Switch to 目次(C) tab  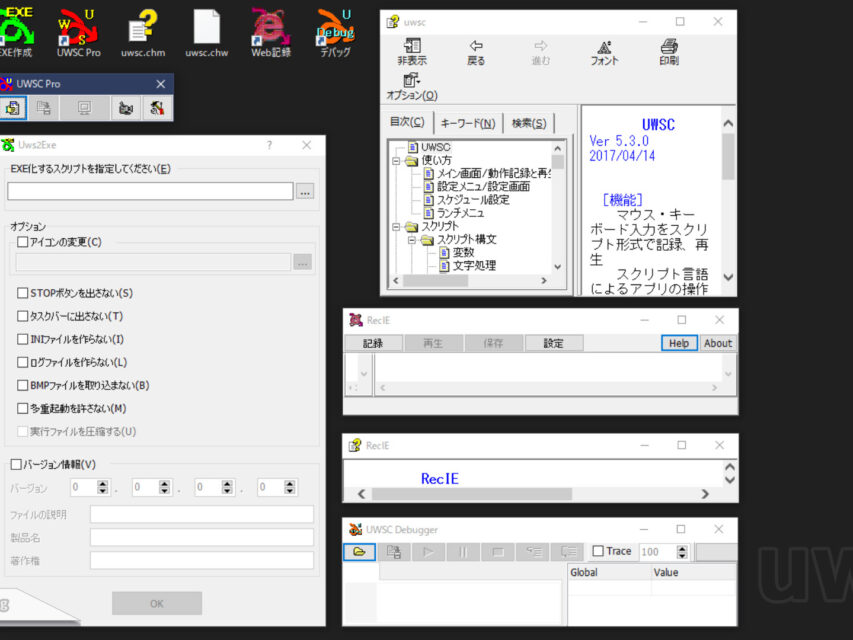(407, 122)
